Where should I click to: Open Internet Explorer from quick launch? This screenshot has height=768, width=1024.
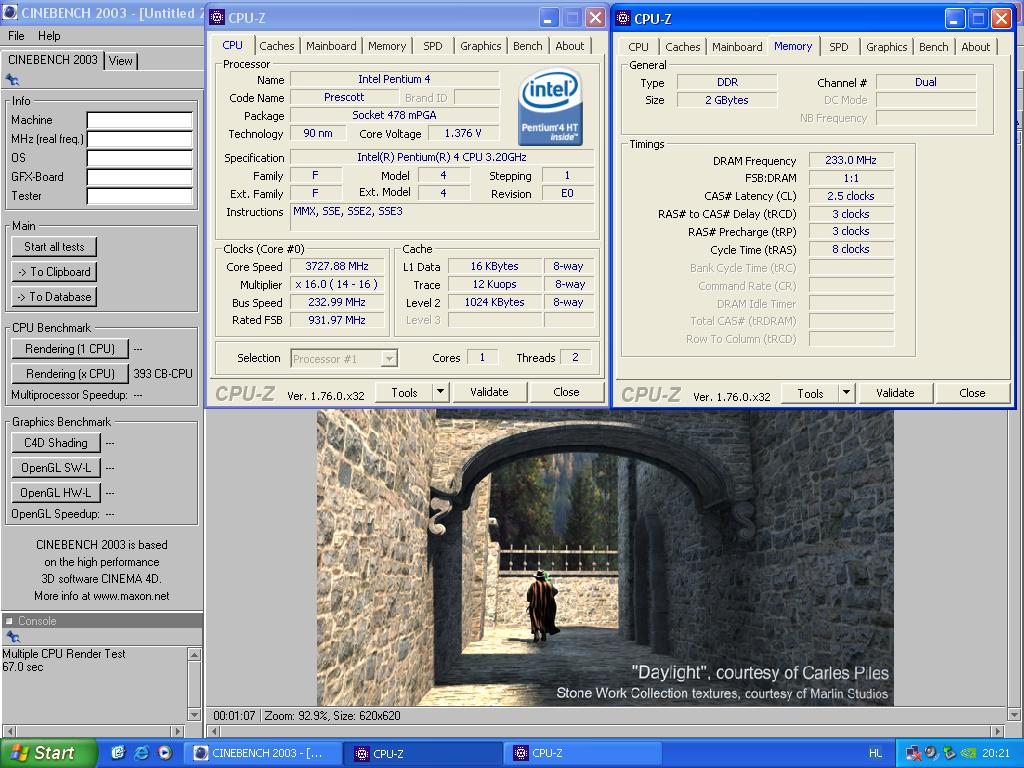pyautogui.click(x=141, y=753)
